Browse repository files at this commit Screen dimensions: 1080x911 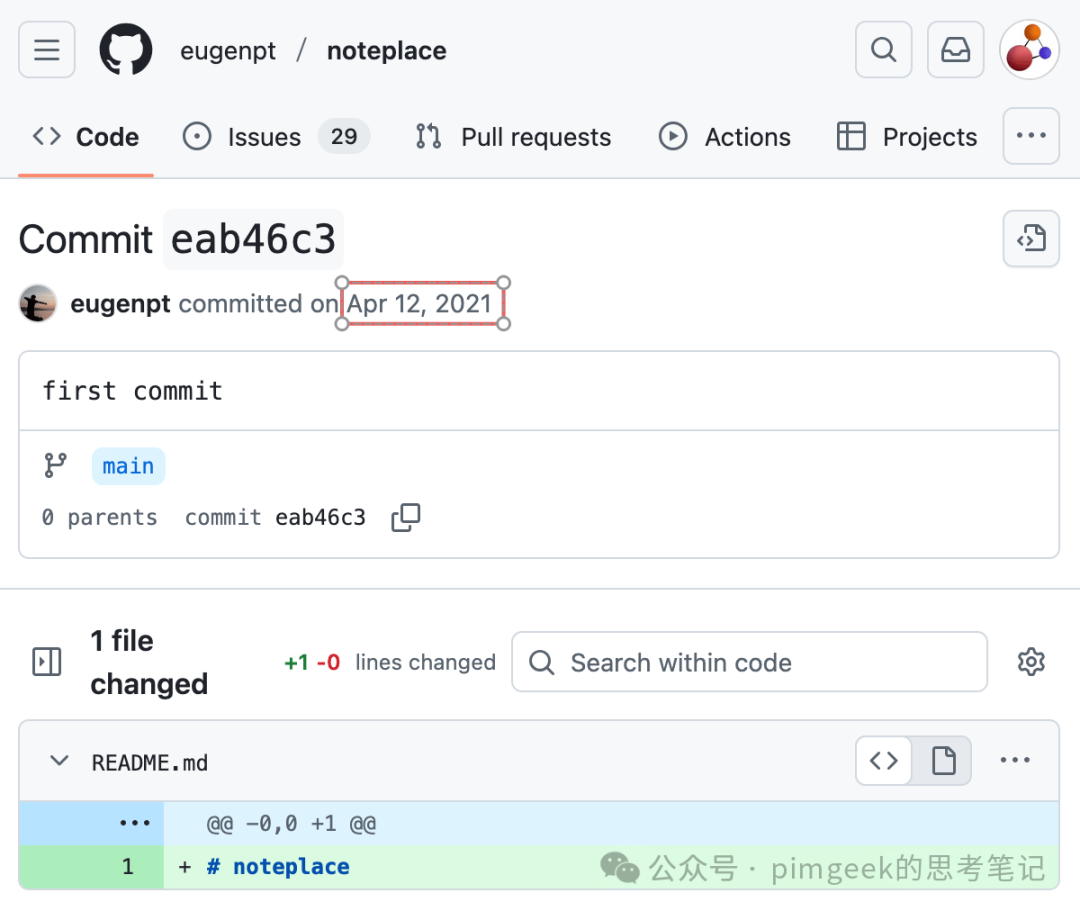click(1031, 239)
